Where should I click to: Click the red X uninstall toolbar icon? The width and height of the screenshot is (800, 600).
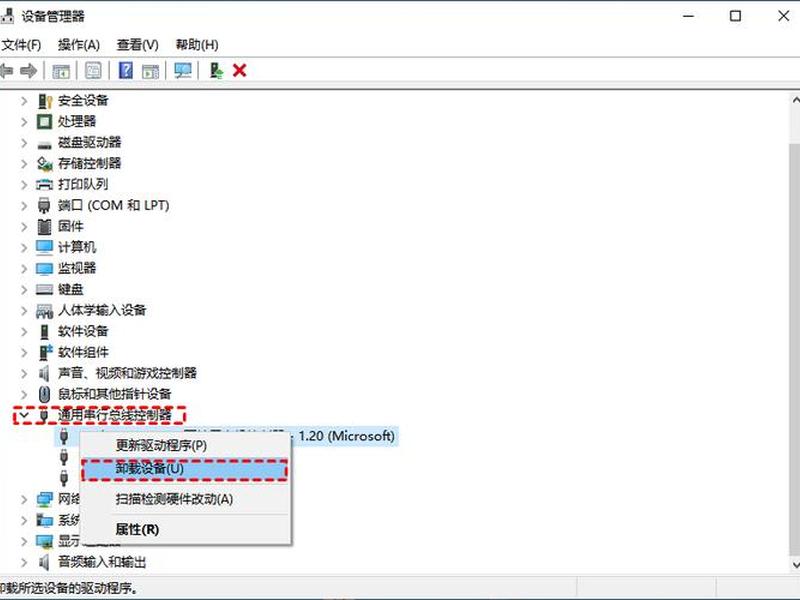239,70
